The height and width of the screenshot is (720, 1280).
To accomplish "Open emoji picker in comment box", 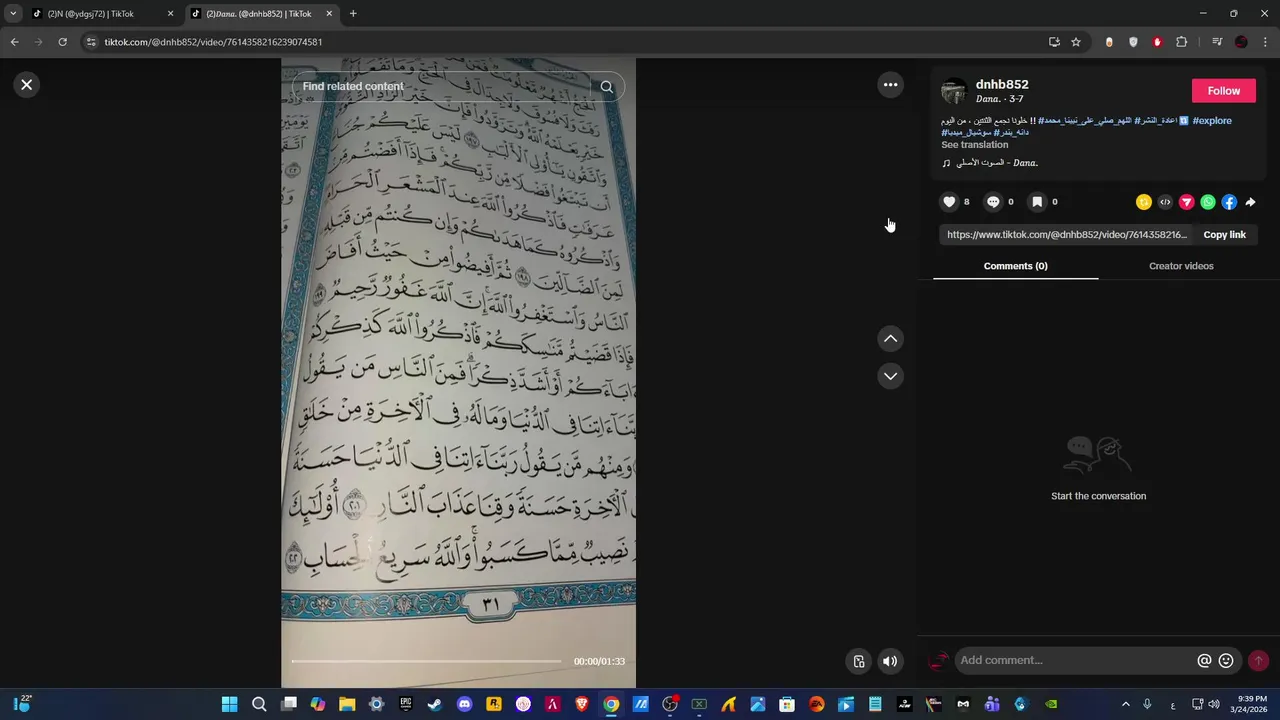I will pyautogui.click(x=1226, y=661).
